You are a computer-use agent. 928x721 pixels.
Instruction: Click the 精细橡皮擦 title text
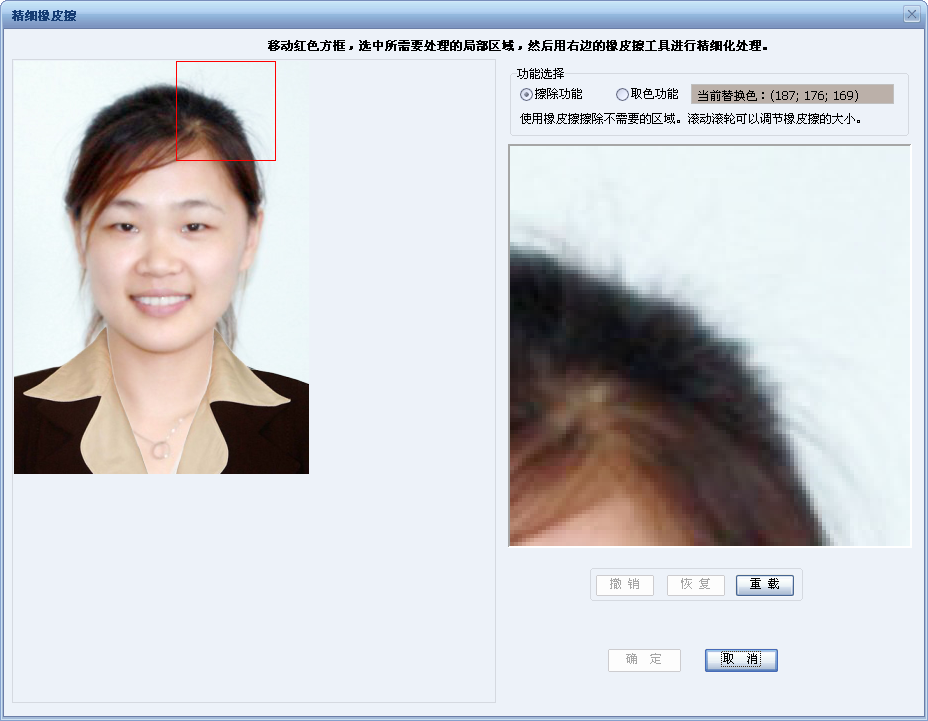(44, 16)
